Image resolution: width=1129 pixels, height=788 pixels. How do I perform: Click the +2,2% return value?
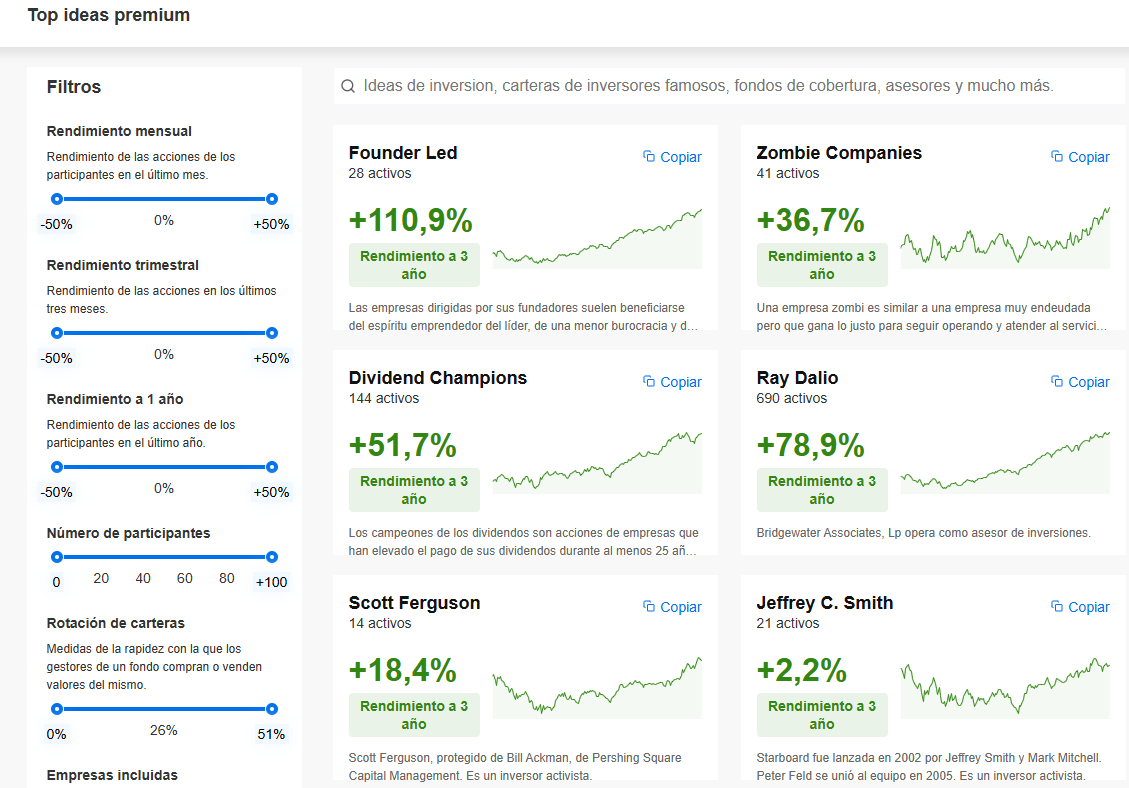click(x=801, y=670)
